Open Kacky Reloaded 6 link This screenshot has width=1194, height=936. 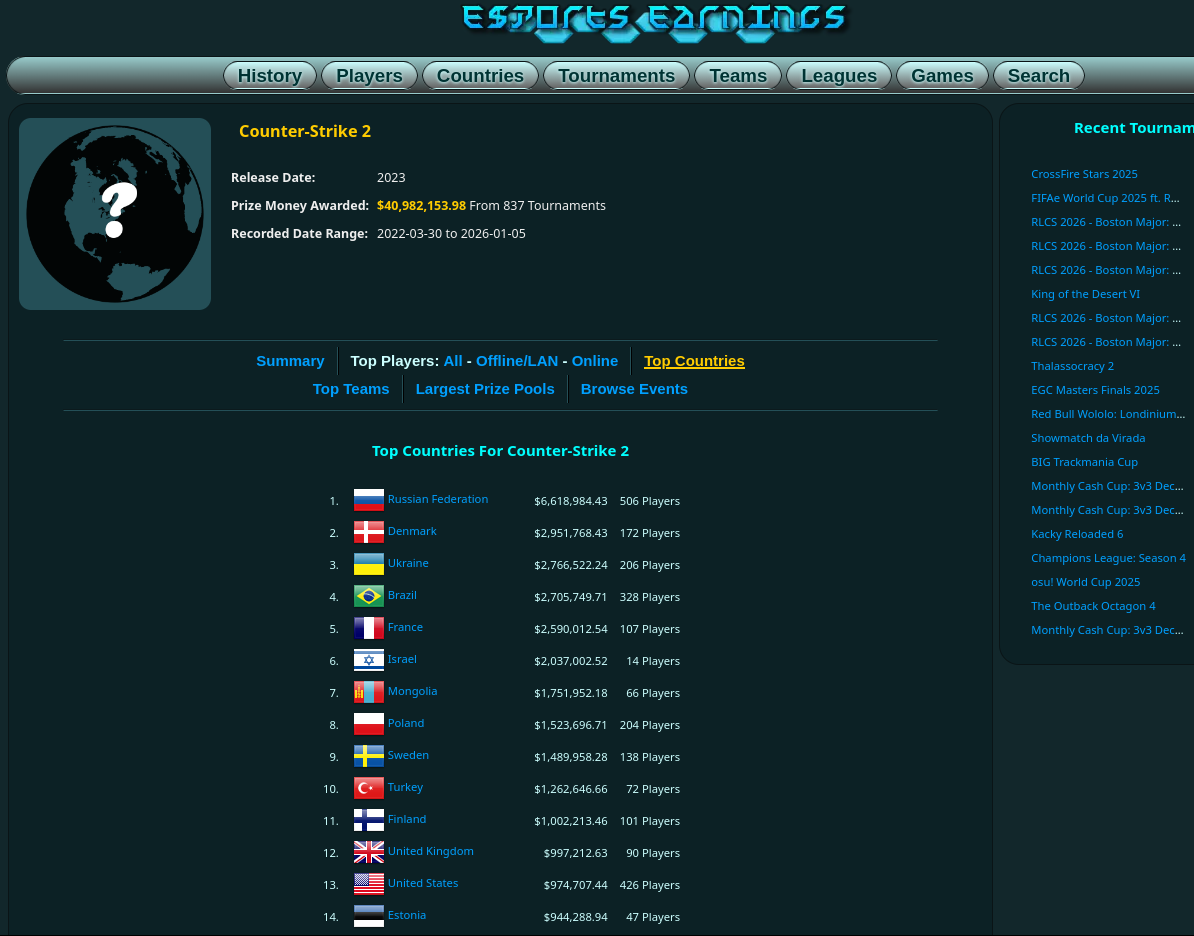(x=1077, y=534)
